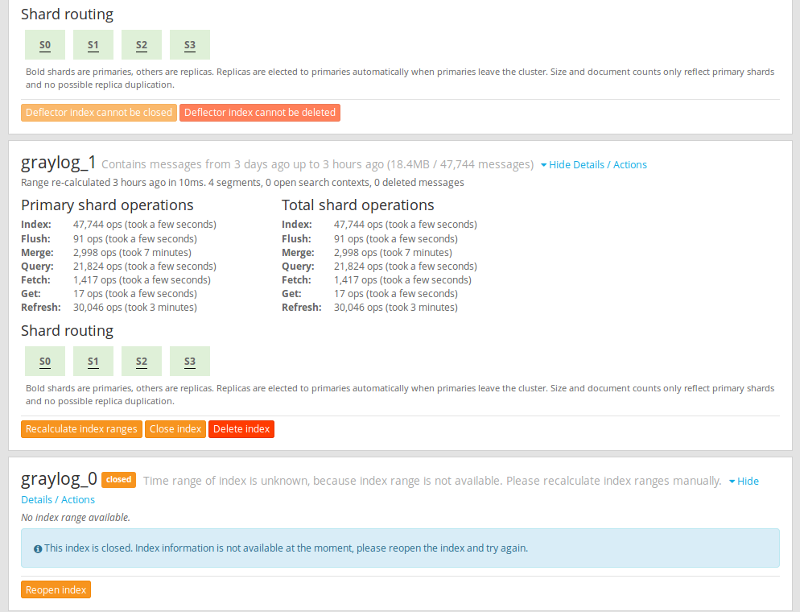This screenshot has height=612, width=800.
Task: Collapse graylog_0 details with the Hide link
Action: [748, 481]
